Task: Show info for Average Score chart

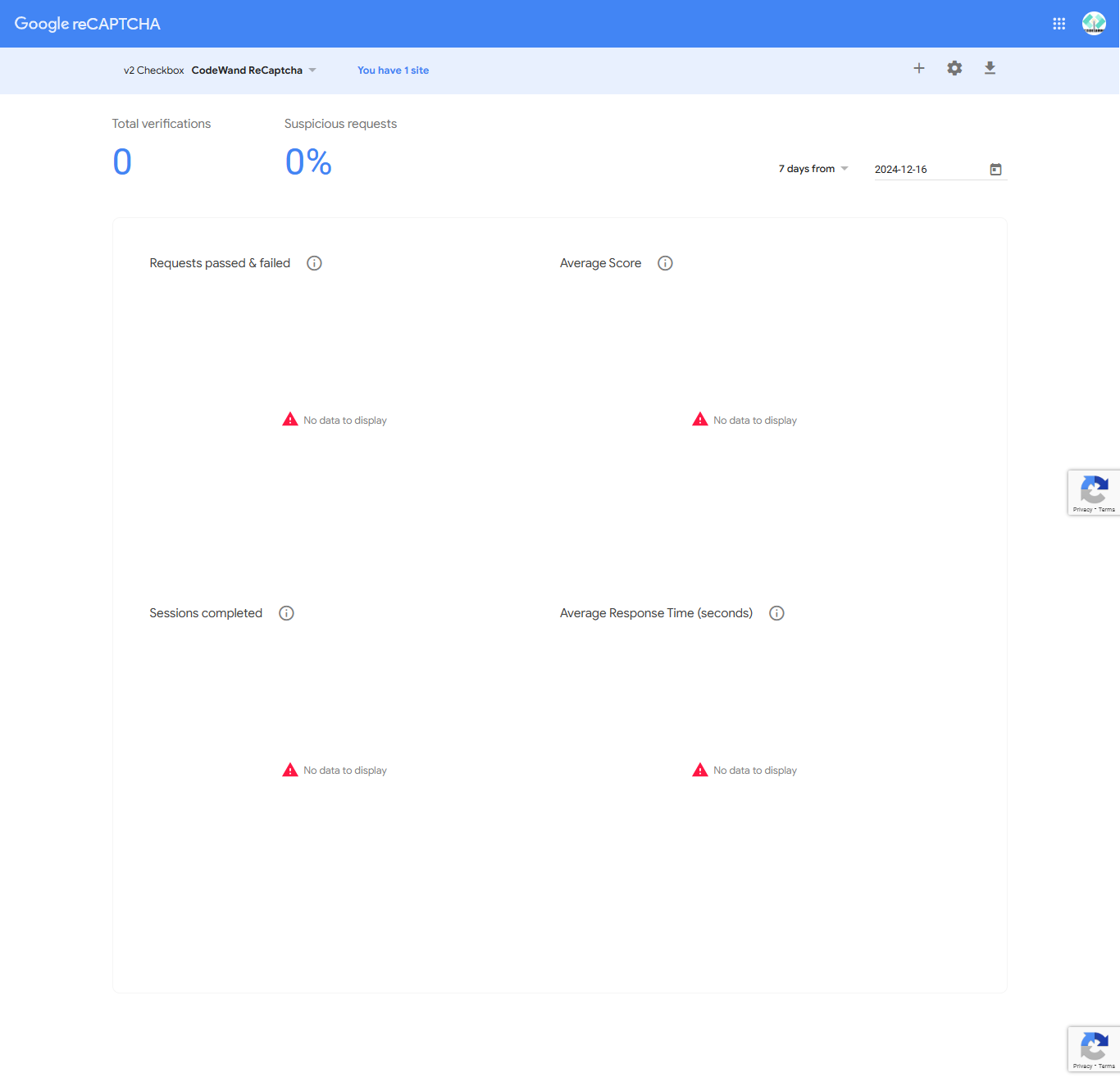Action: (665, 263)
